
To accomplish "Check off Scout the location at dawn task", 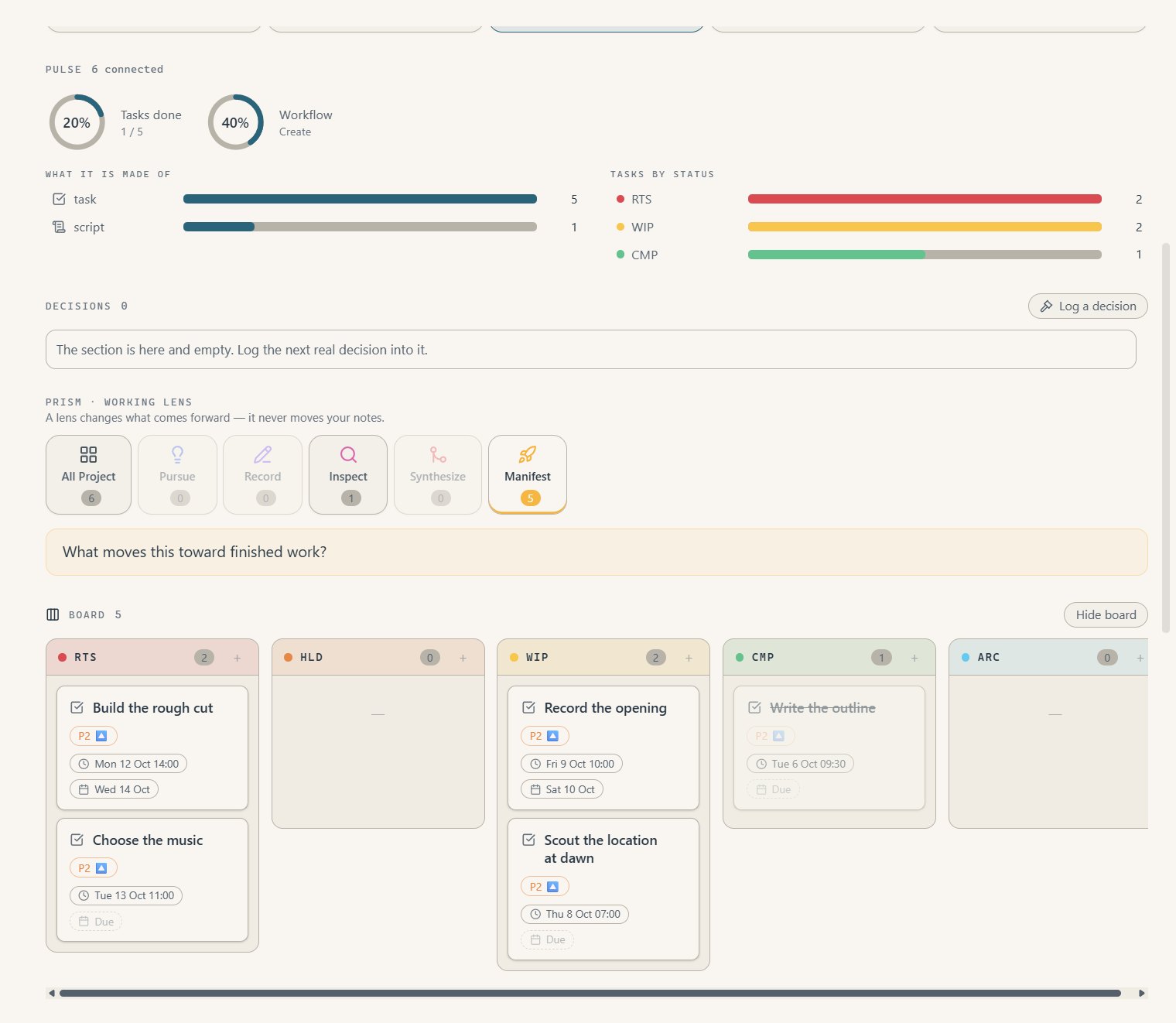I will (529, 840).
